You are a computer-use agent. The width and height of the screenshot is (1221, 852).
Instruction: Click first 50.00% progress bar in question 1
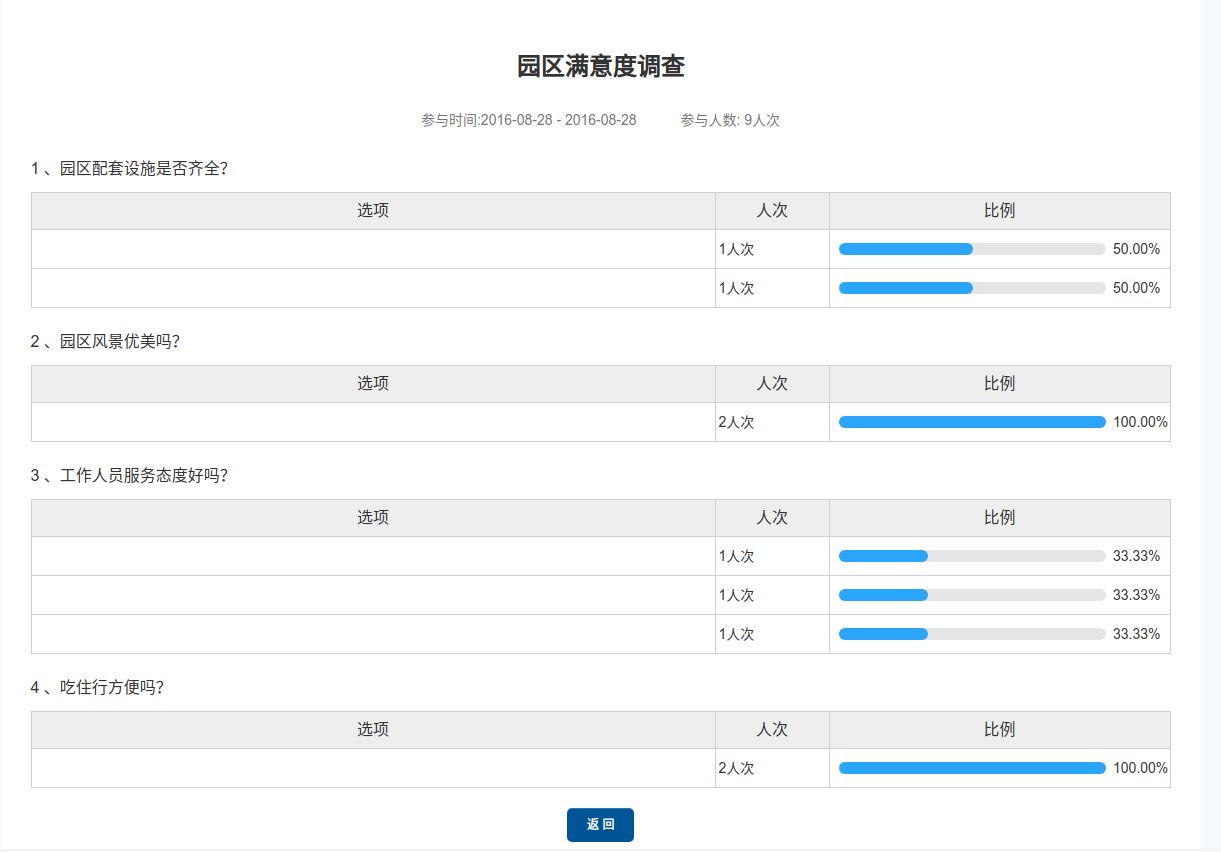(972, 249)
